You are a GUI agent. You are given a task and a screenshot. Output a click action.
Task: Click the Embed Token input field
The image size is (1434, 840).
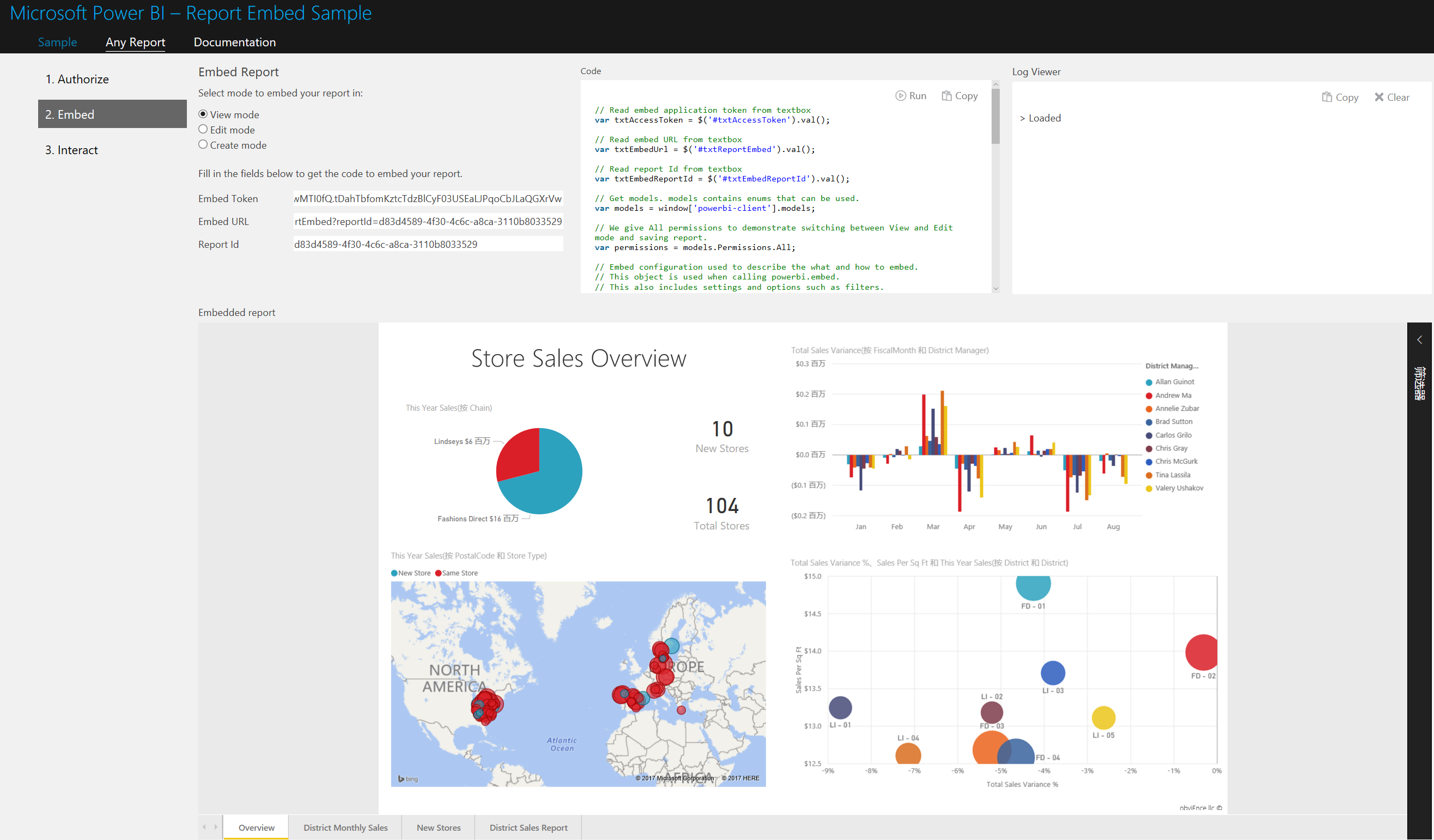pos(427,198)
